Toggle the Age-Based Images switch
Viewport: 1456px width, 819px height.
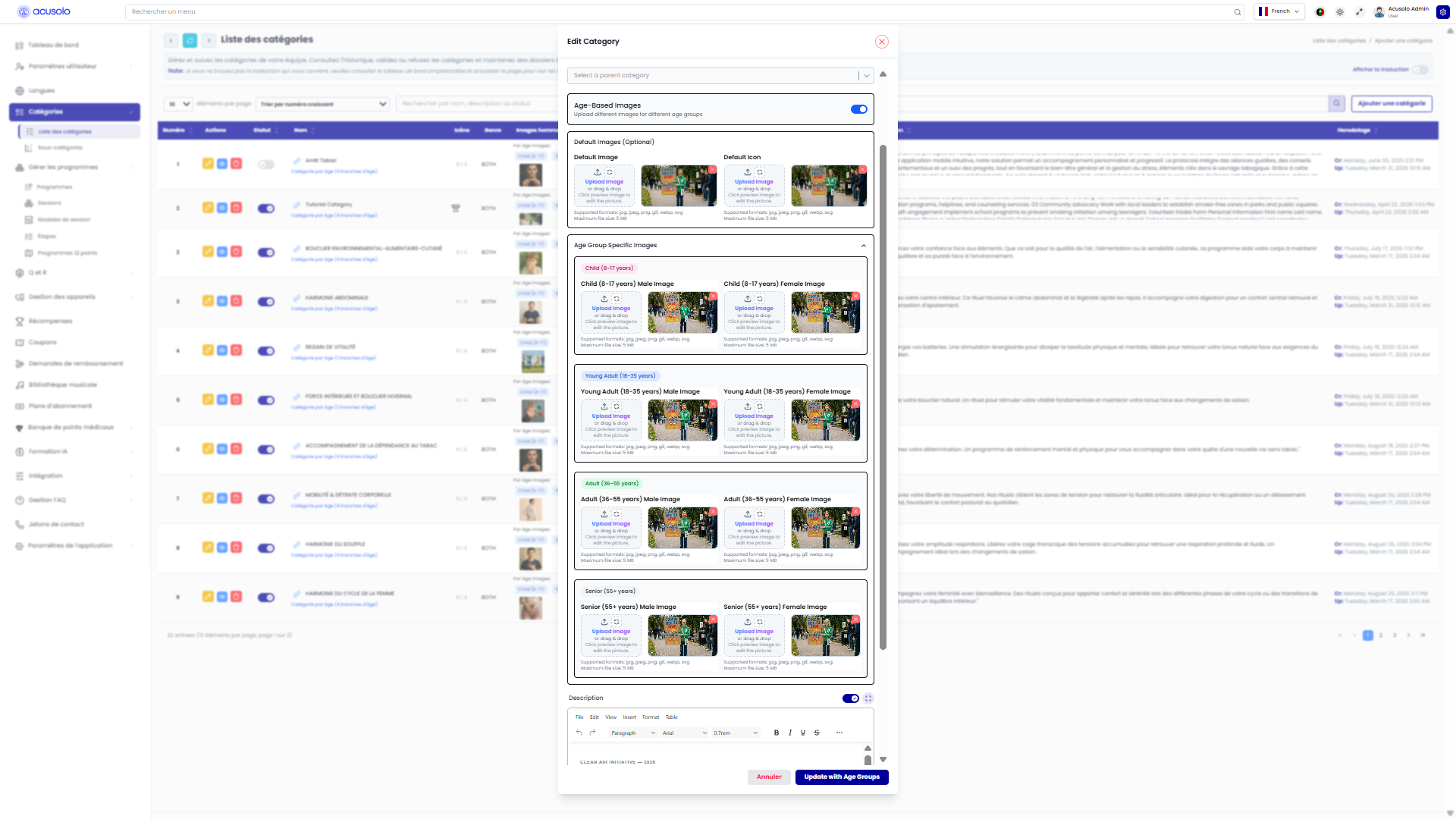pos(858,109)
